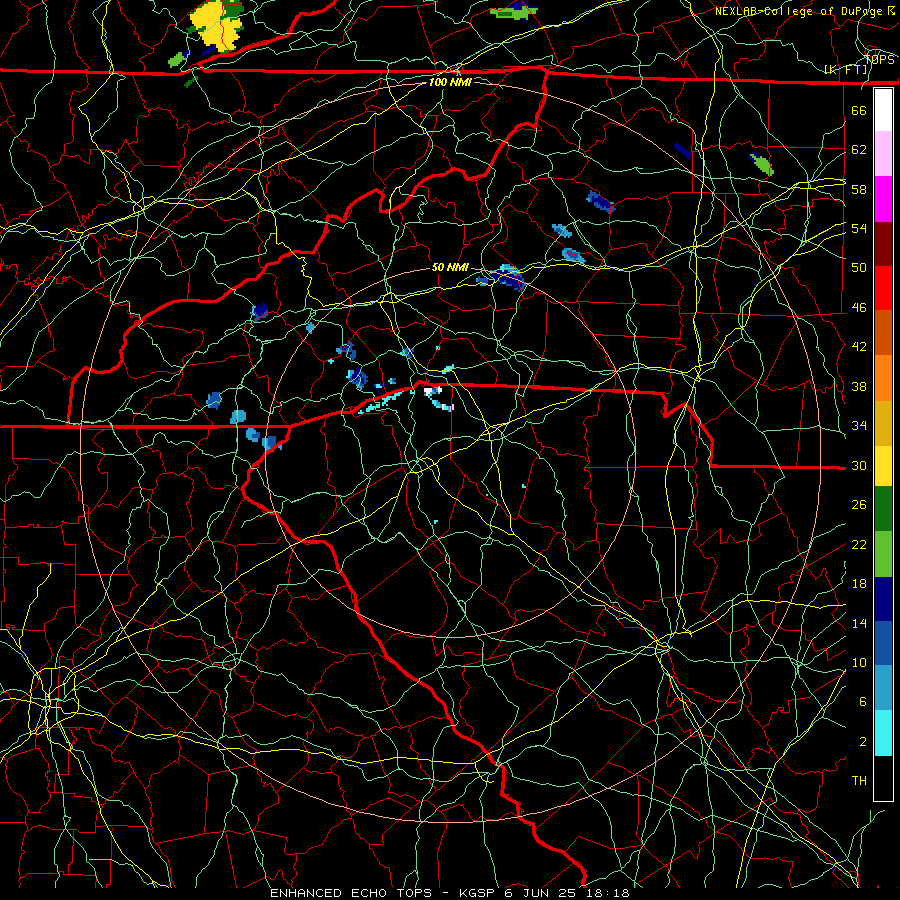The height and width of the screenshot is (900, 900).
Task: Click the light blue scale swatch
Action: coord(883,688)
